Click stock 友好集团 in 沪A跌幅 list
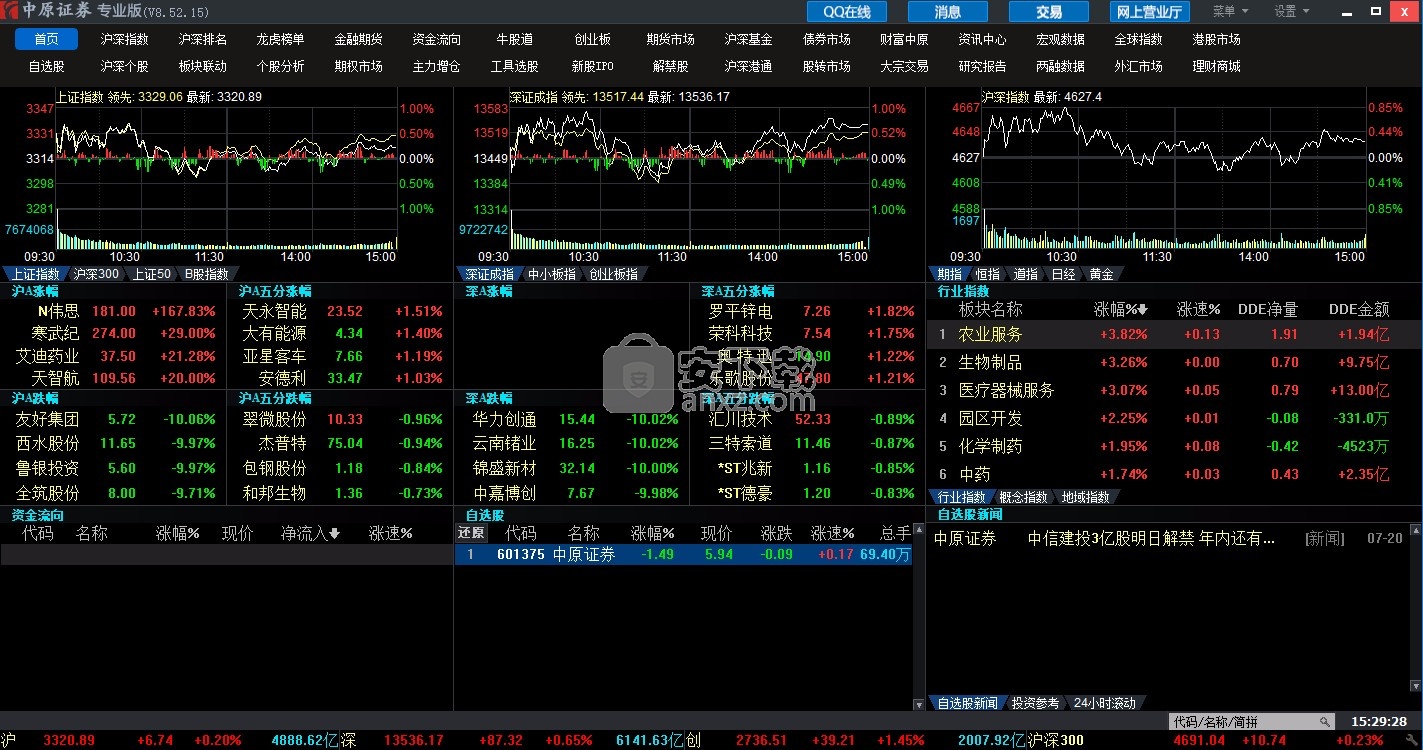1423x750 pixels. click(x=47, y=419)
